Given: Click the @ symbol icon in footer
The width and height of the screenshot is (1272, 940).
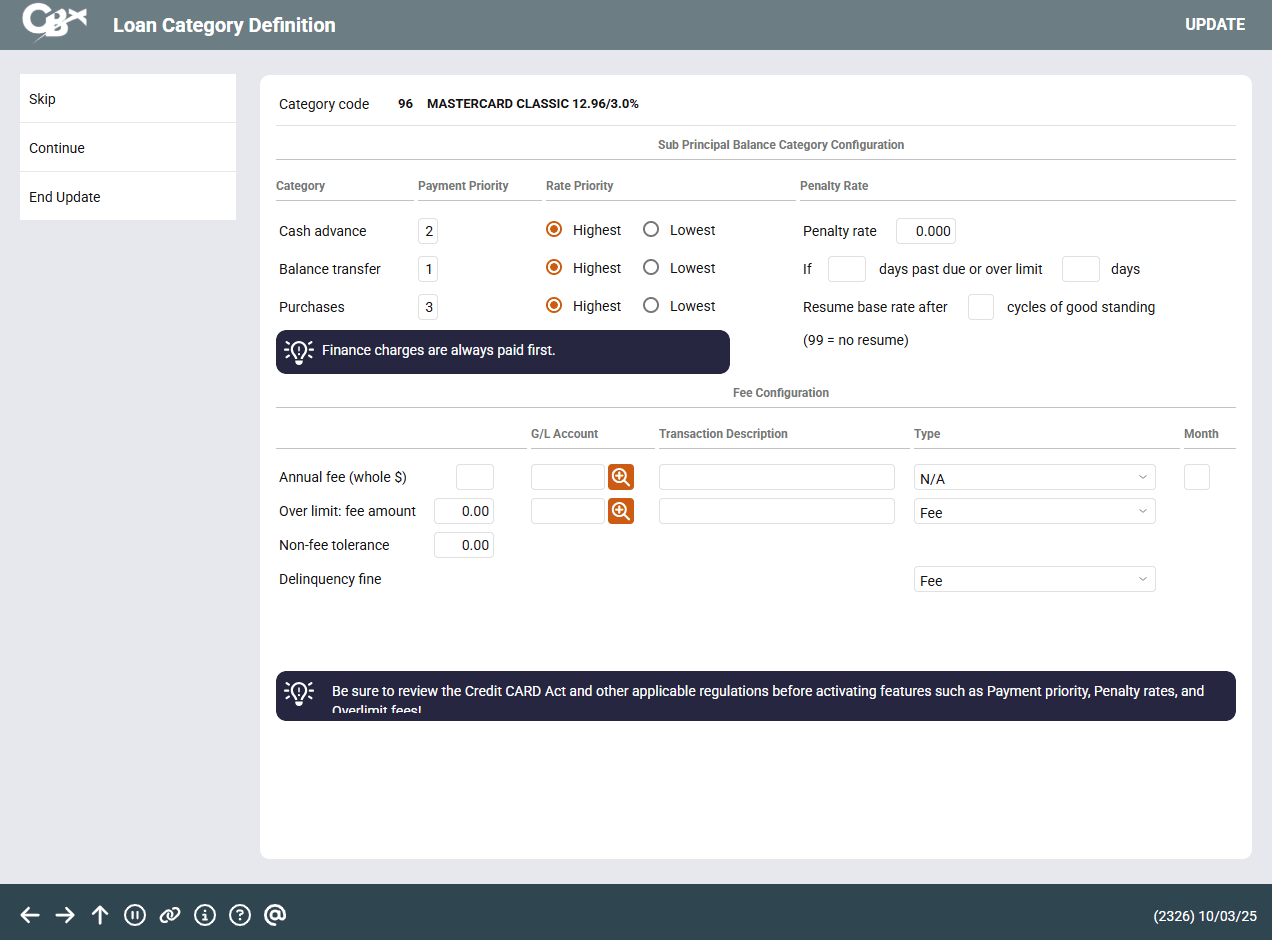Looking at the screenshot, I should click(276, 915).
